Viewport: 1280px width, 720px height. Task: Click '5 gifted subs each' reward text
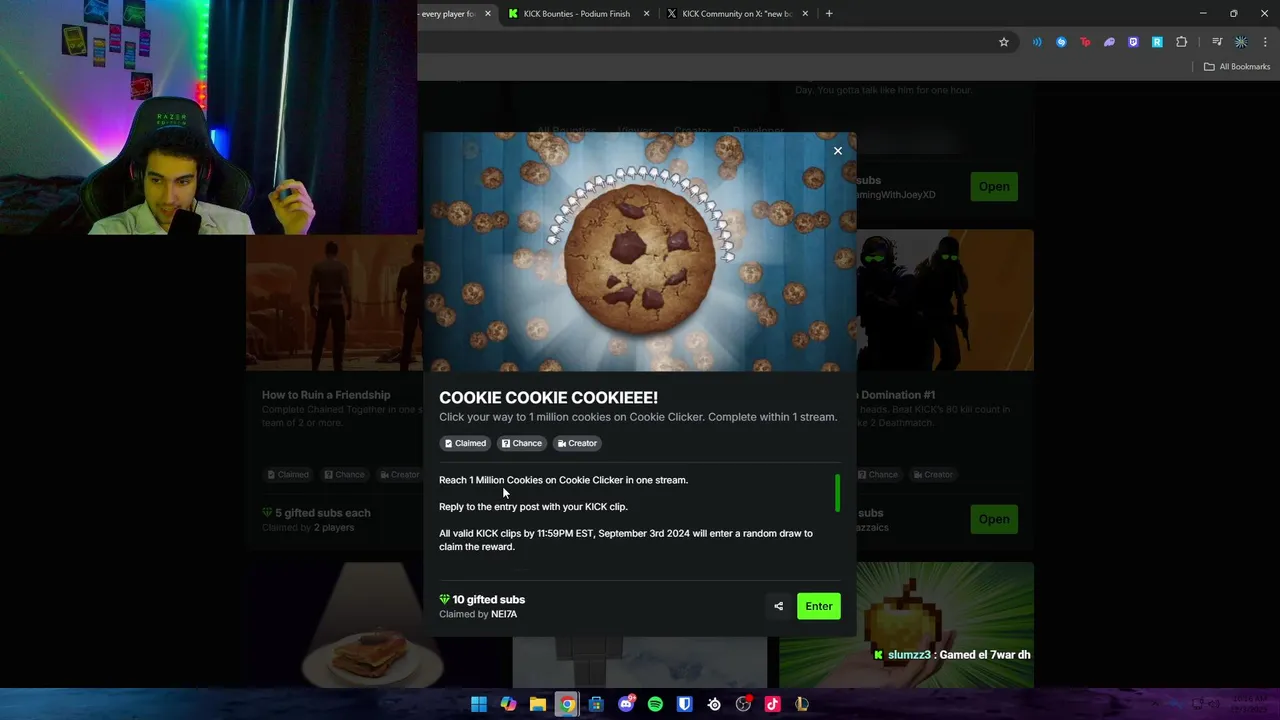[x=322, y=513]
